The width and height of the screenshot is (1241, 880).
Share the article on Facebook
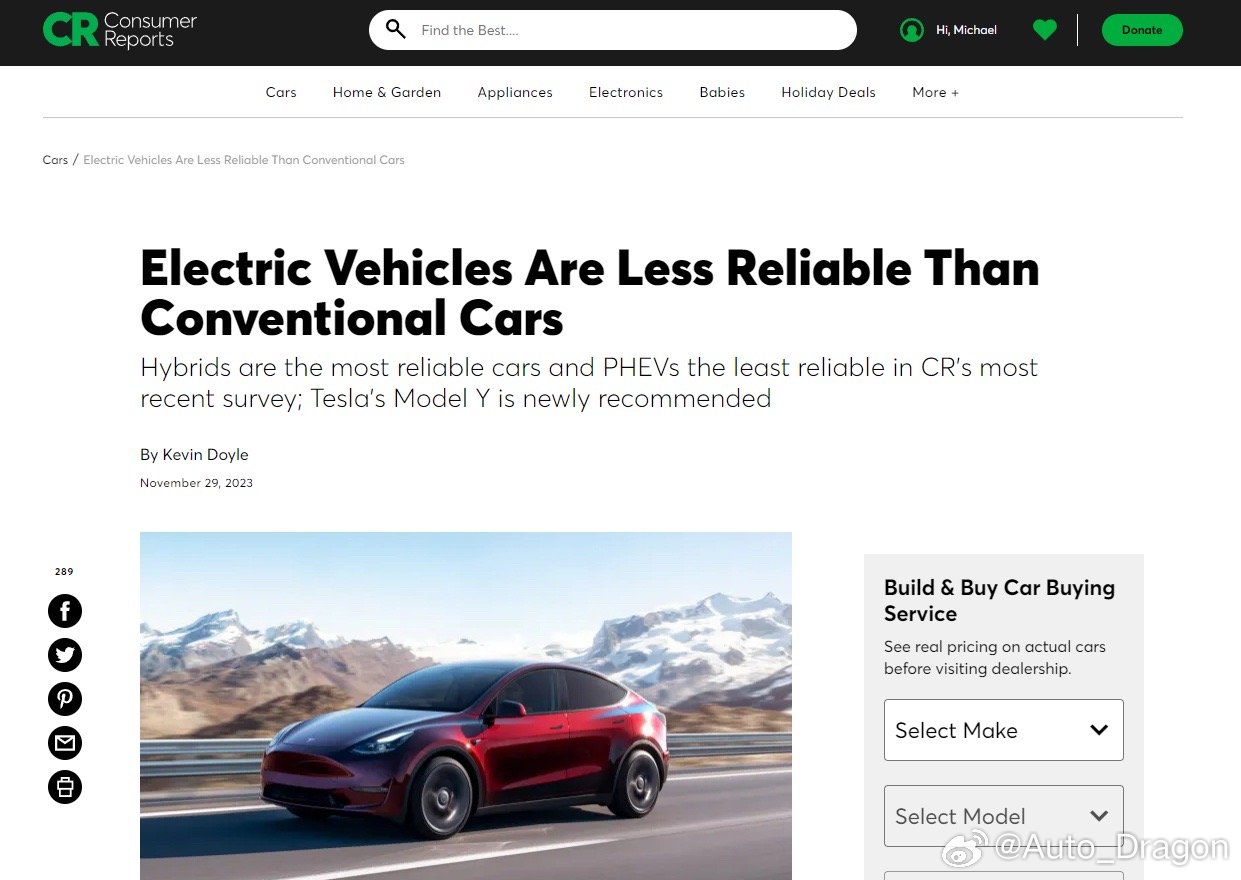click(x=65, y=611)
